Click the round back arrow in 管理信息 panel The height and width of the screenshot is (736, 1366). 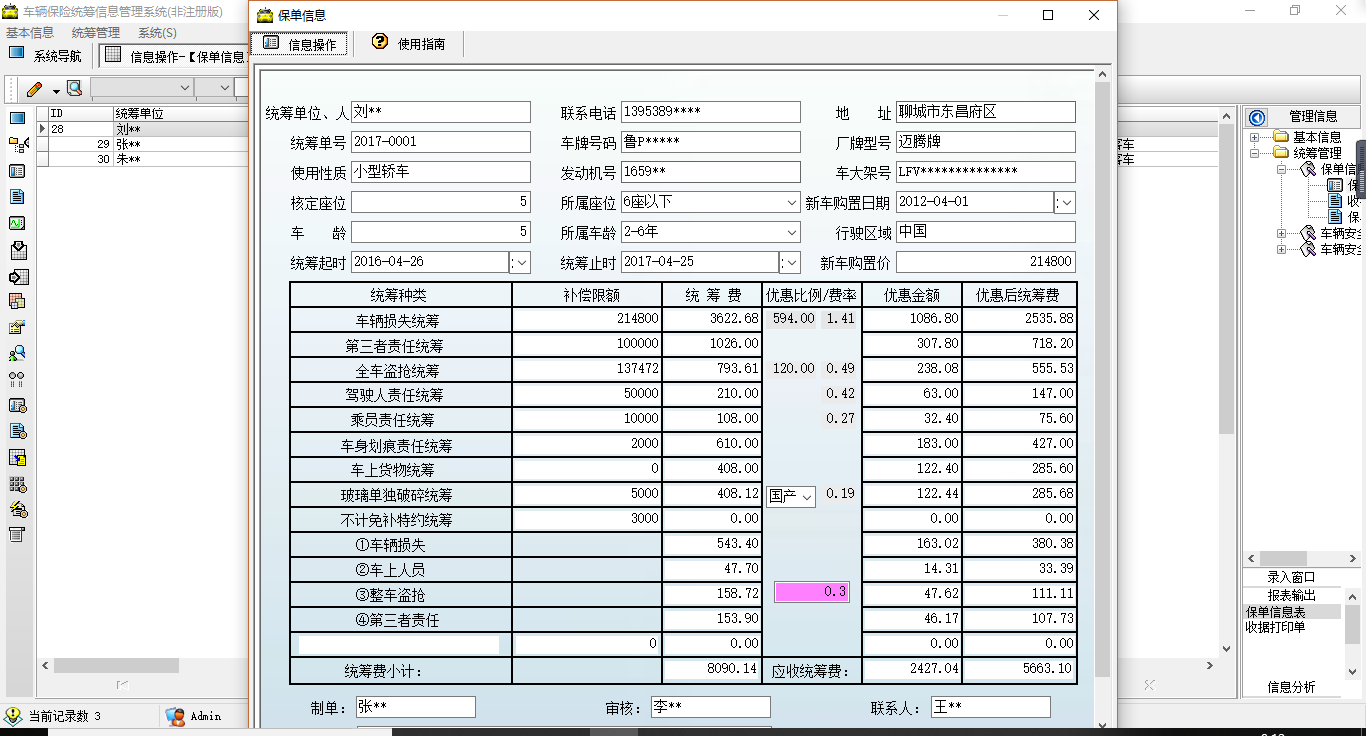(x=1257, y=117)
